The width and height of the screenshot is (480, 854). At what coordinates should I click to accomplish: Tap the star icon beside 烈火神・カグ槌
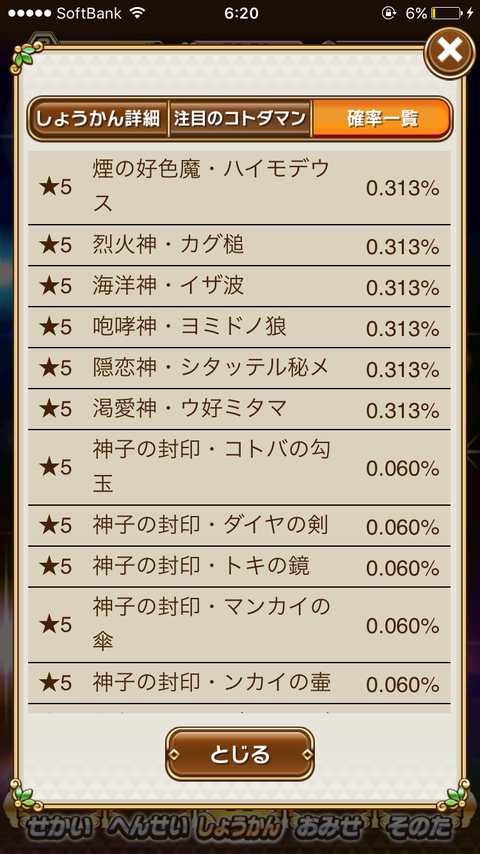click(48, 246)
